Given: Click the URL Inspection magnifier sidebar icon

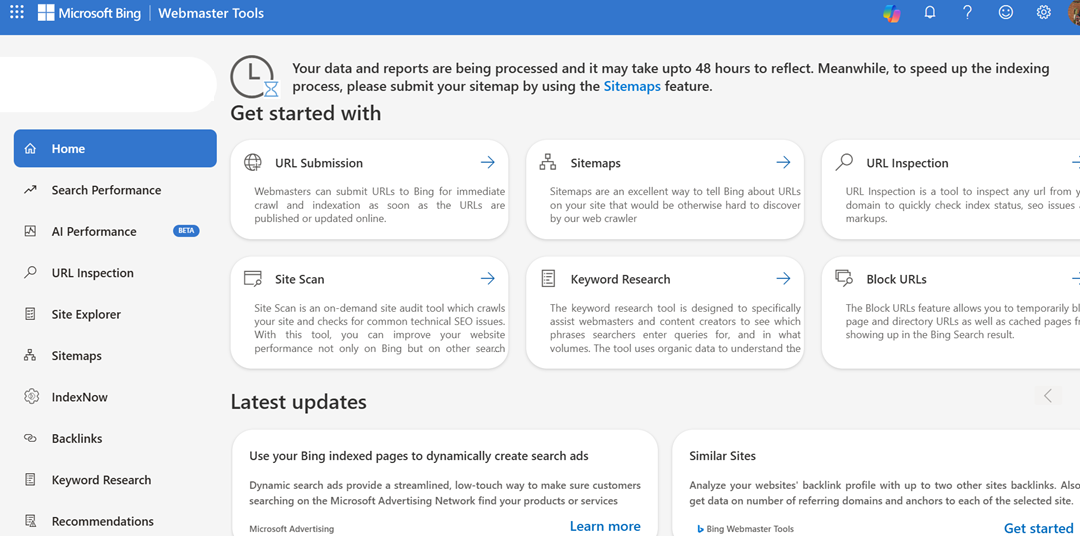Looking at the screenshot, I should (30, 273).
